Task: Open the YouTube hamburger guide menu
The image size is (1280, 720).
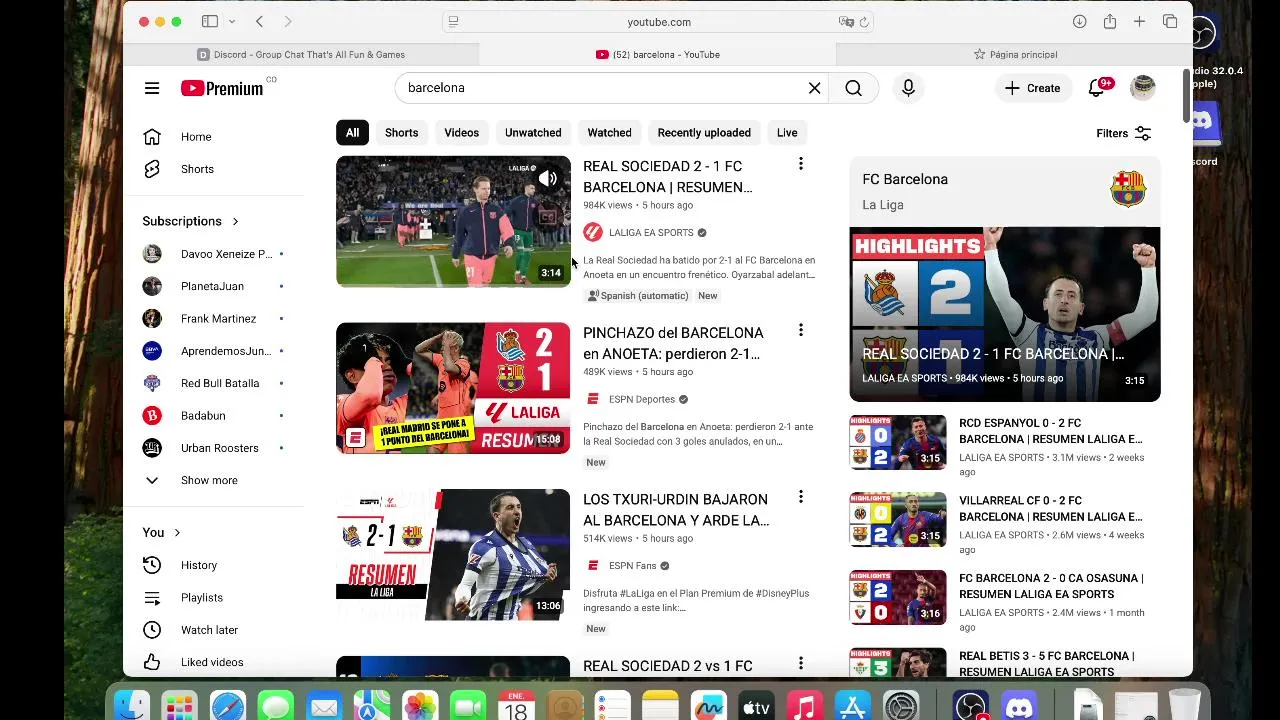Action: pyautogui.click(x=152, y=88)
